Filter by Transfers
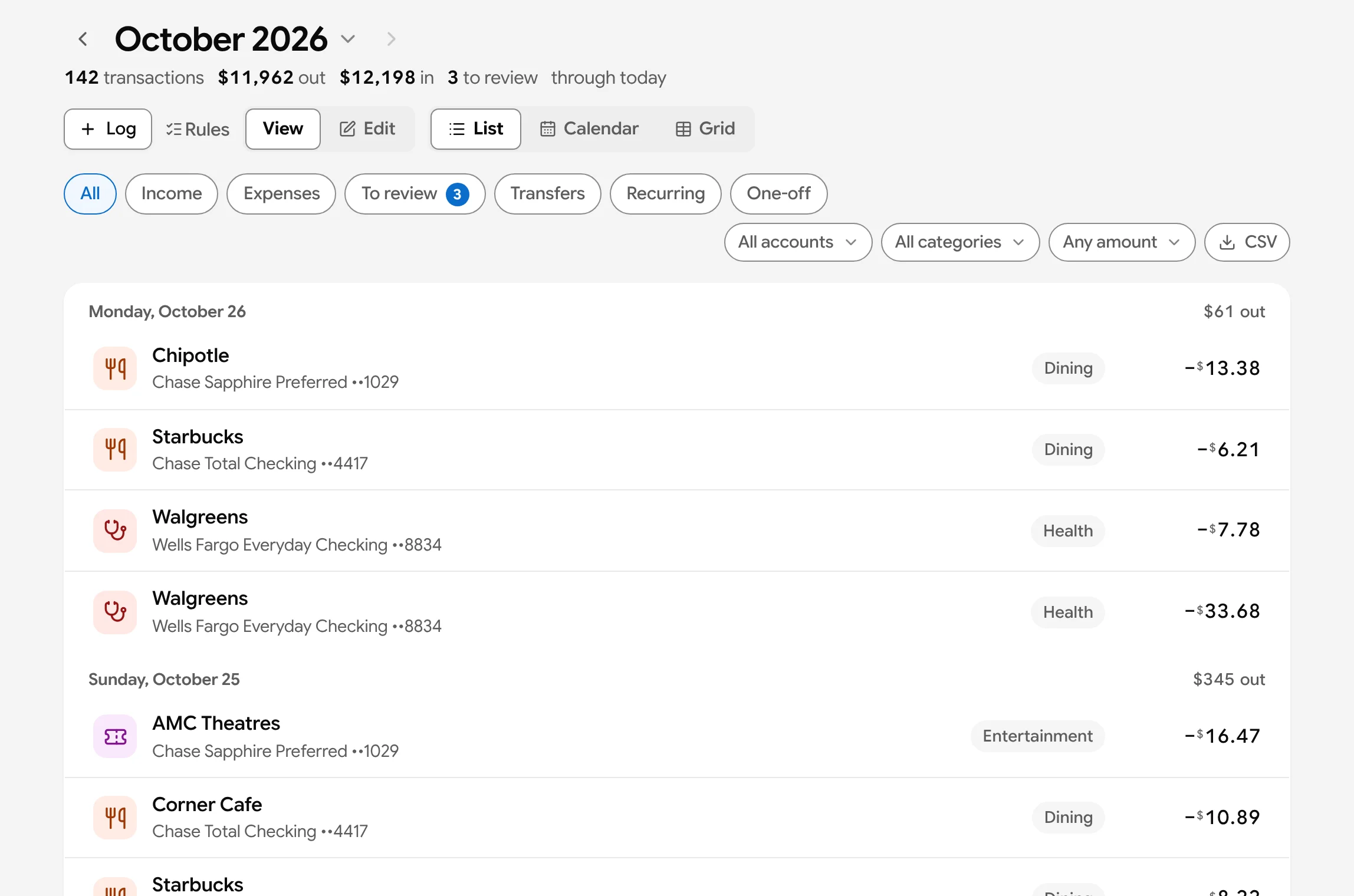The image size is (1354, 896). [x=548, y=194]
